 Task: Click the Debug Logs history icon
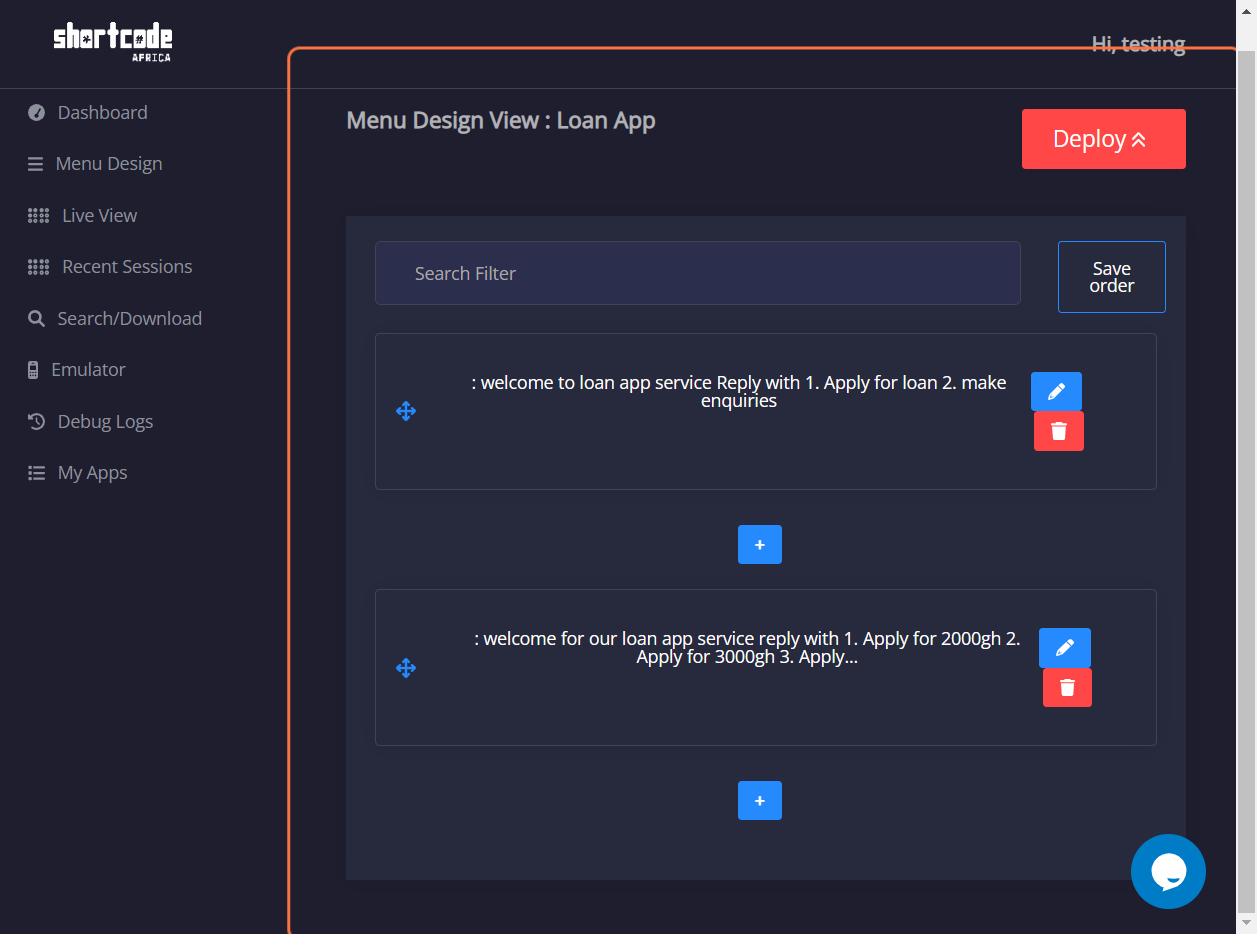(37, 422)
